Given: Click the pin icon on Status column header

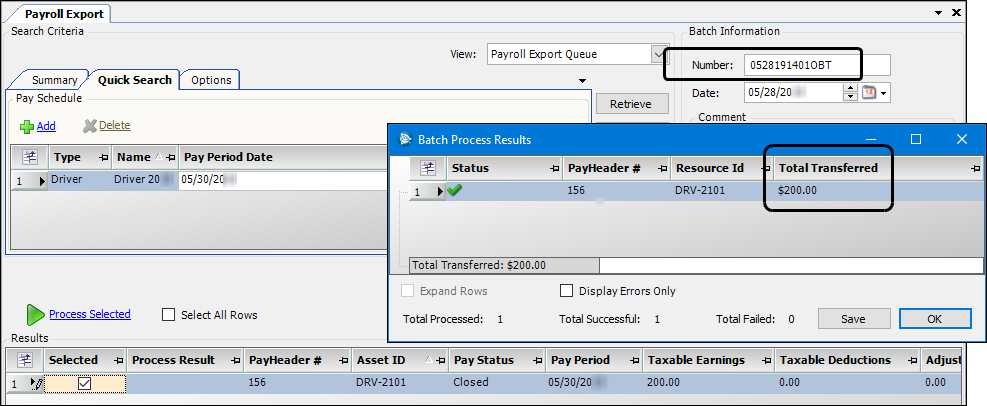Looking at the screenshot, I should [555, 169].
